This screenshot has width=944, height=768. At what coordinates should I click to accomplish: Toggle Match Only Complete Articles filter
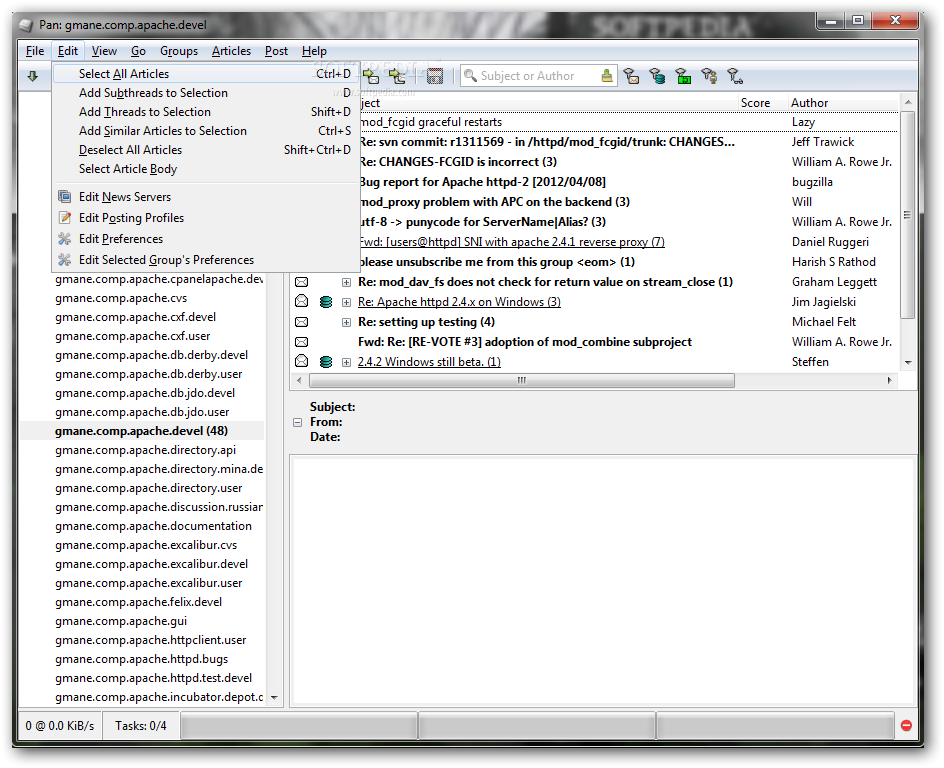pyautogui.click(x=683, y=76)
